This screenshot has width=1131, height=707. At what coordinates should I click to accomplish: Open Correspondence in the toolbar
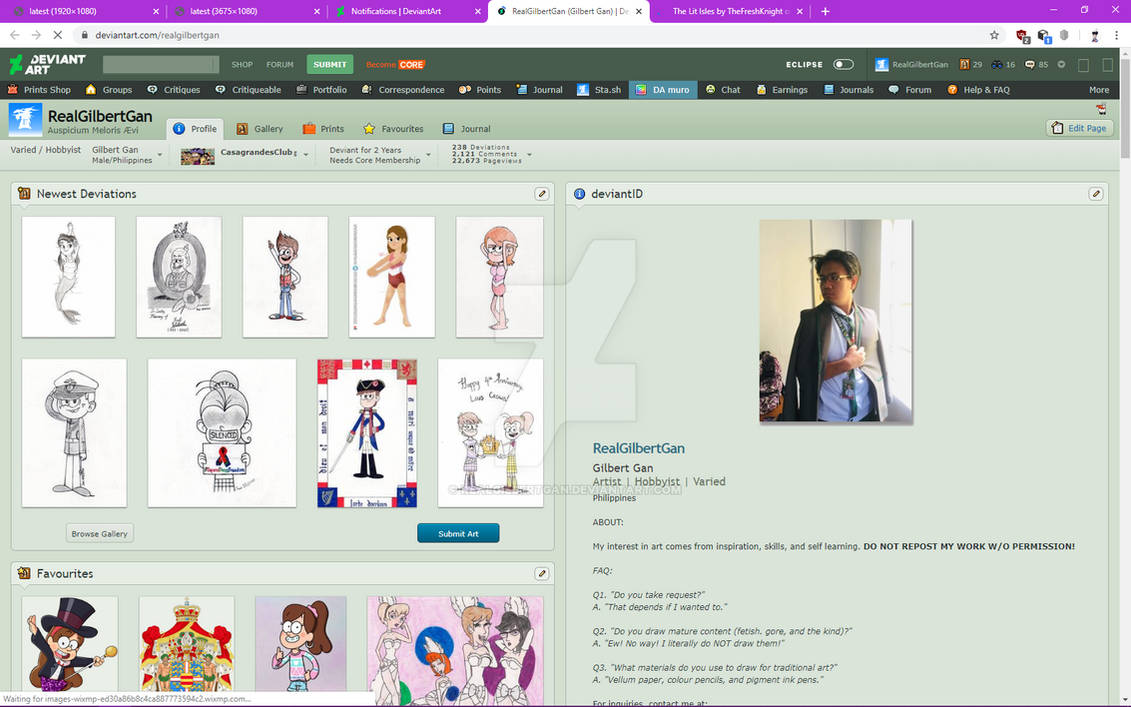[x=403, y=89]
